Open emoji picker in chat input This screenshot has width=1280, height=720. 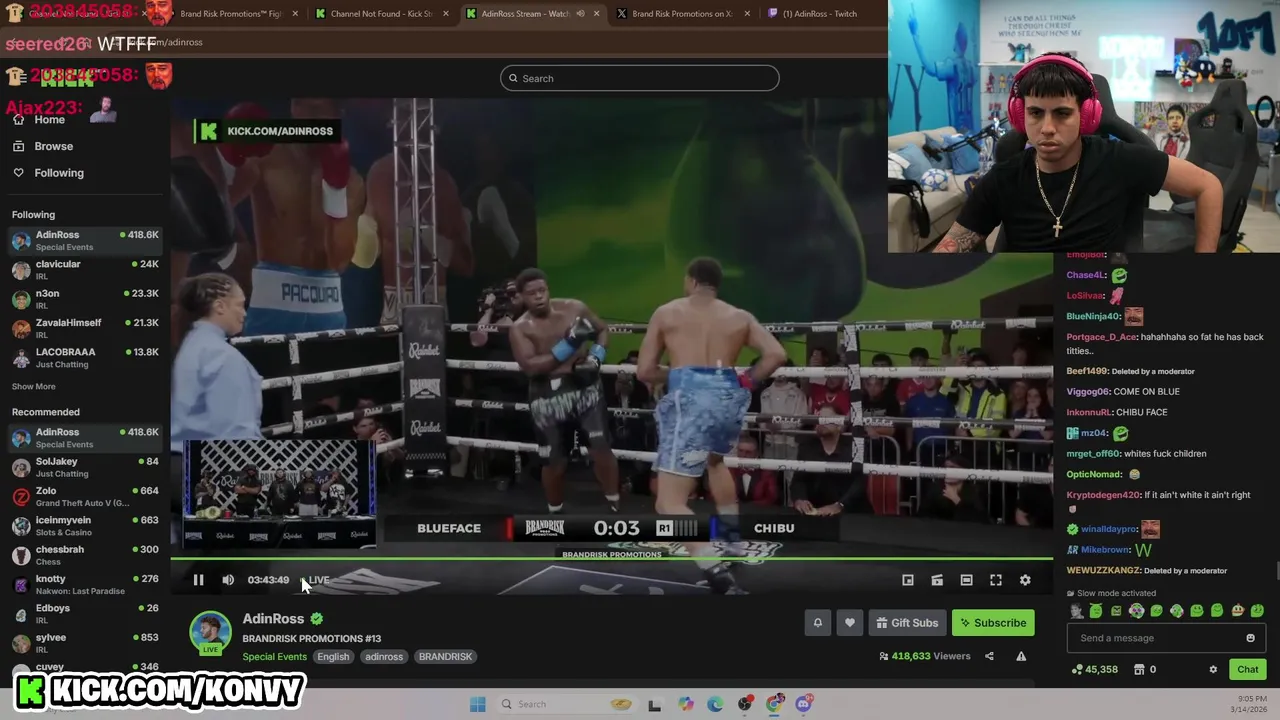[x=1250, y=638]
